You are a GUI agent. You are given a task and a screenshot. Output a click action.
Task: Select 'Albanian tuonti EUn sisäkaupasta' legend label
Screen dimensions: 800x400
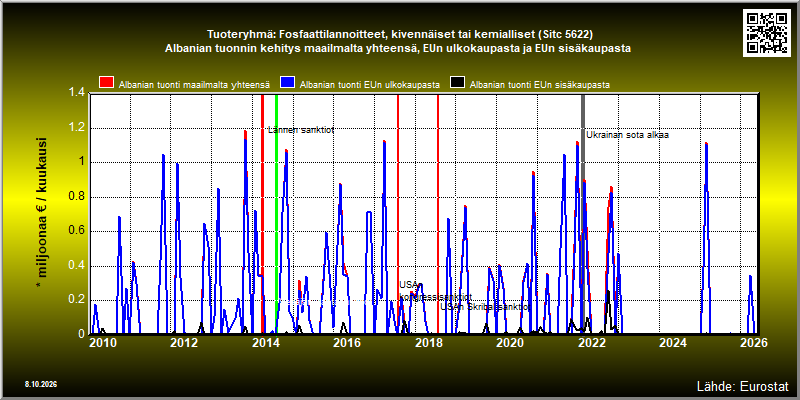[539, 85]
